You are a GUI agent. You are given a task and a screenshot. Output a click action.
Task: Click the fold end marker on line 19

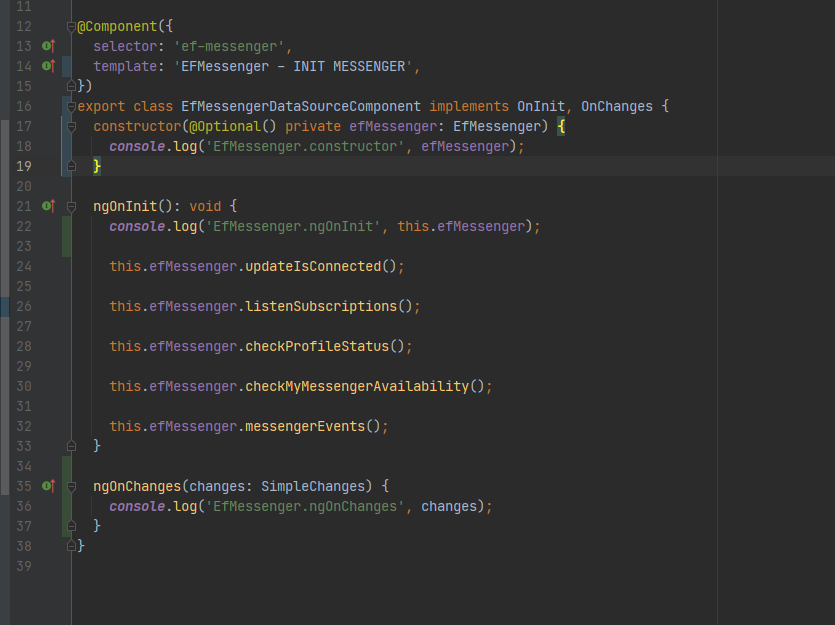[x=71, y=166]
